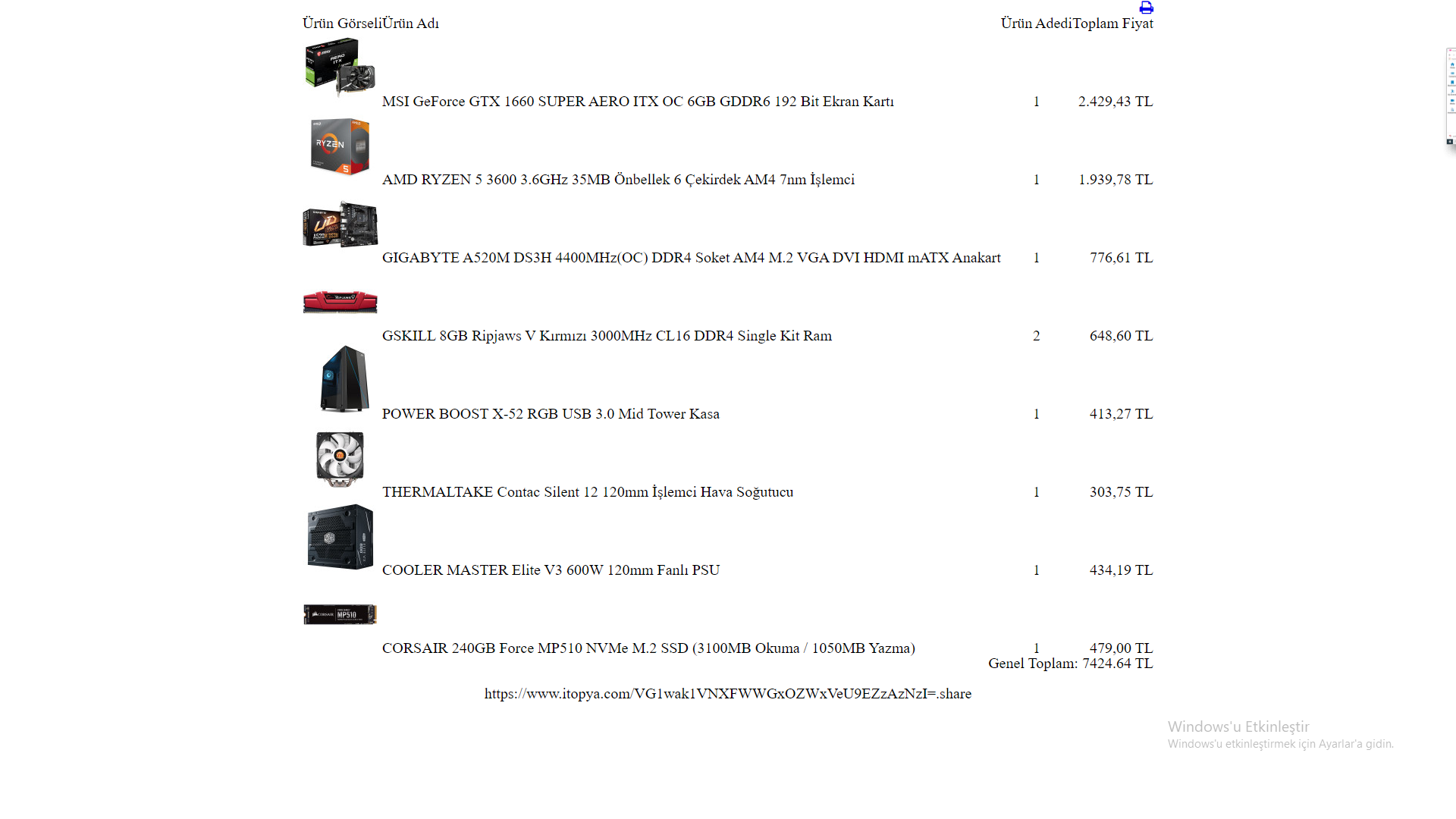Select the Gigabyte A520M motherboard image

pos(340,224)
